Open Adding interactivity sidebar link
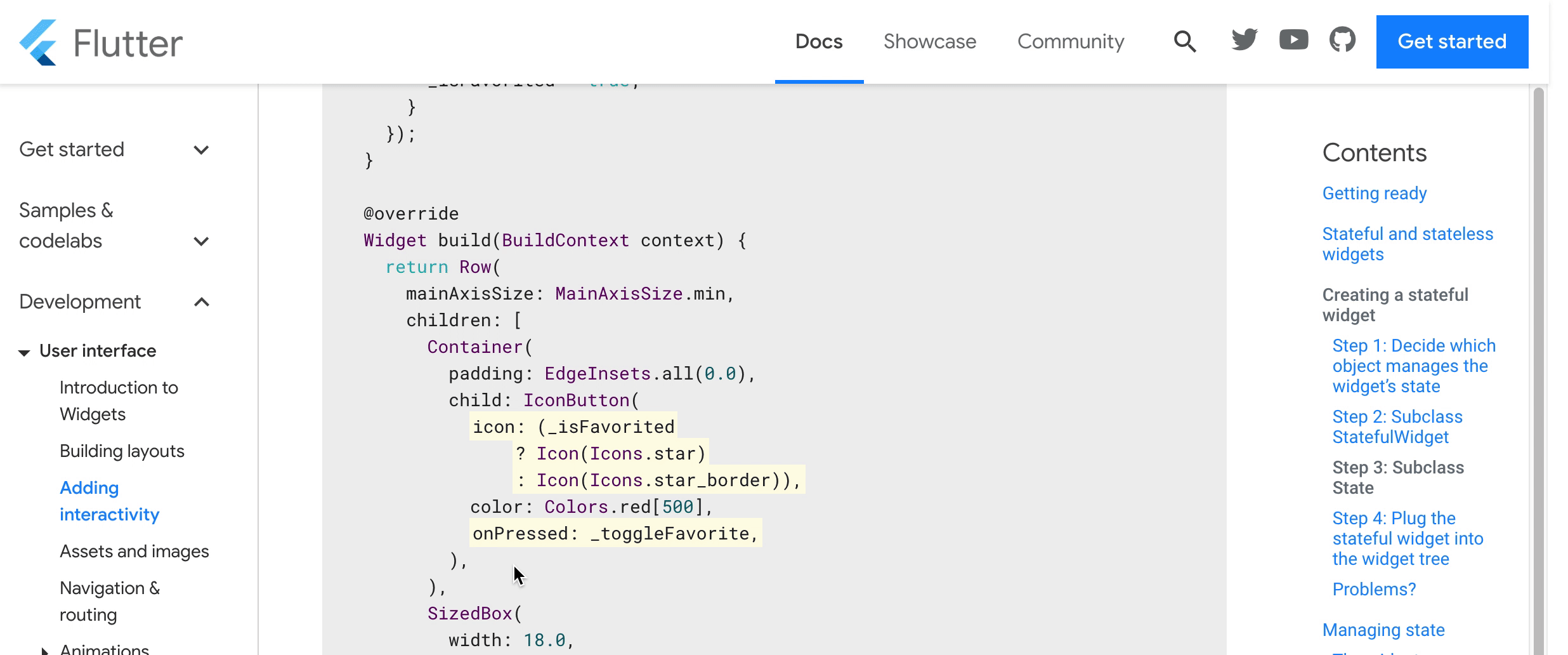Viewport: 1568px width, 655px height. coord(109,501)
